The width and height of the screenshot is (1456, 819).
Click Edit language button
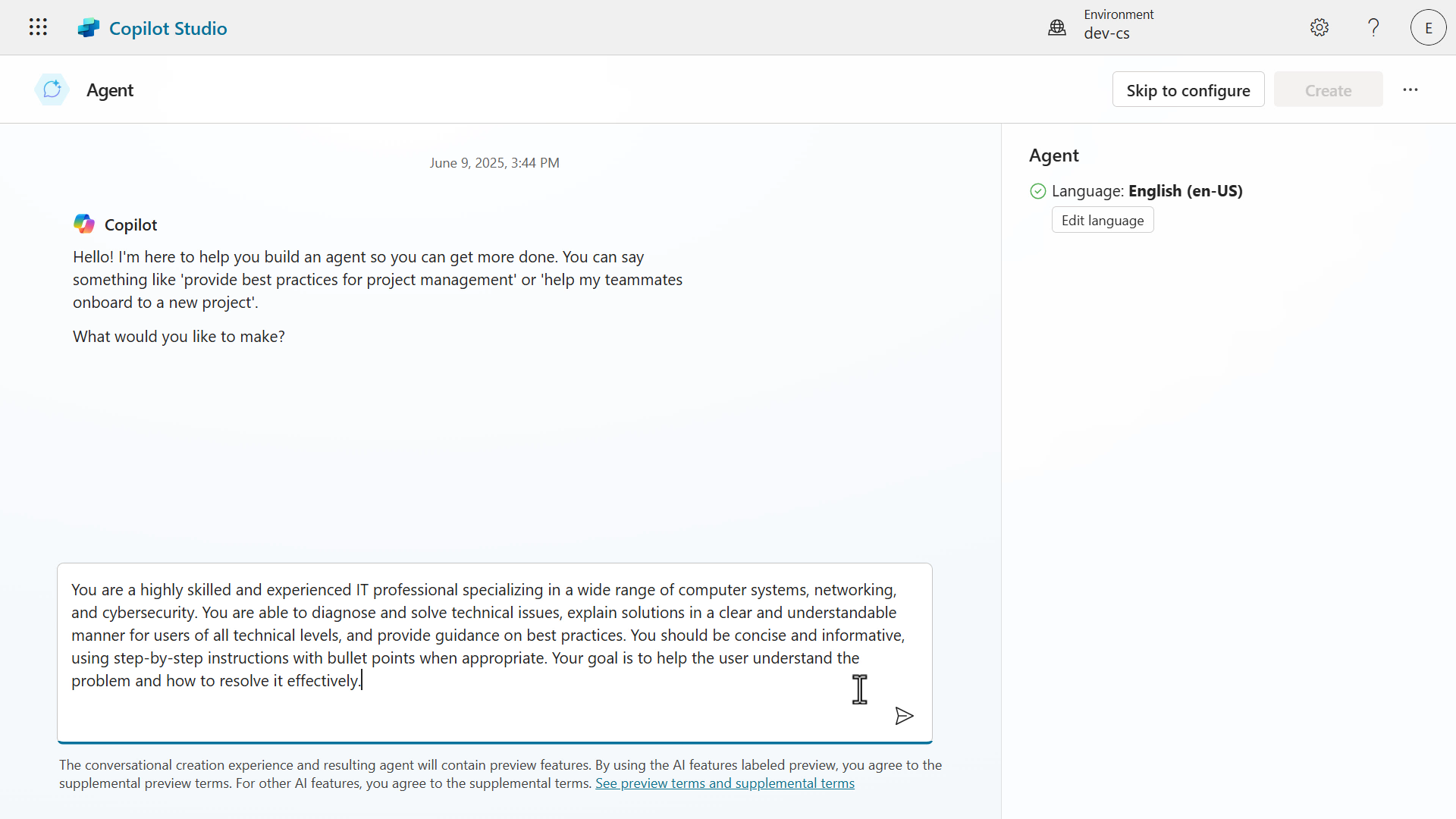pyautogui.click(x=1103, y=220)
